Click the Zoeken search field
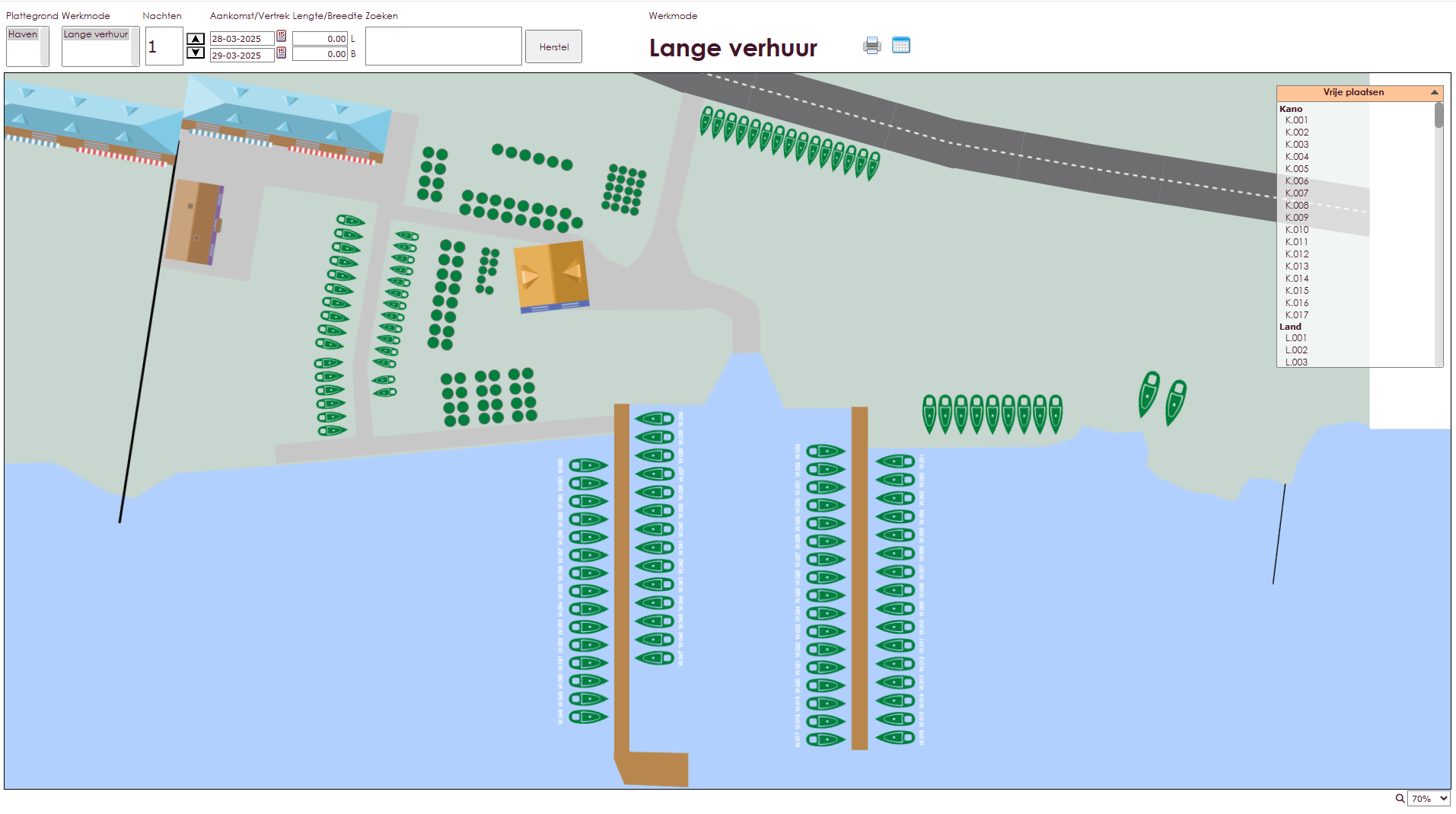 443,46
